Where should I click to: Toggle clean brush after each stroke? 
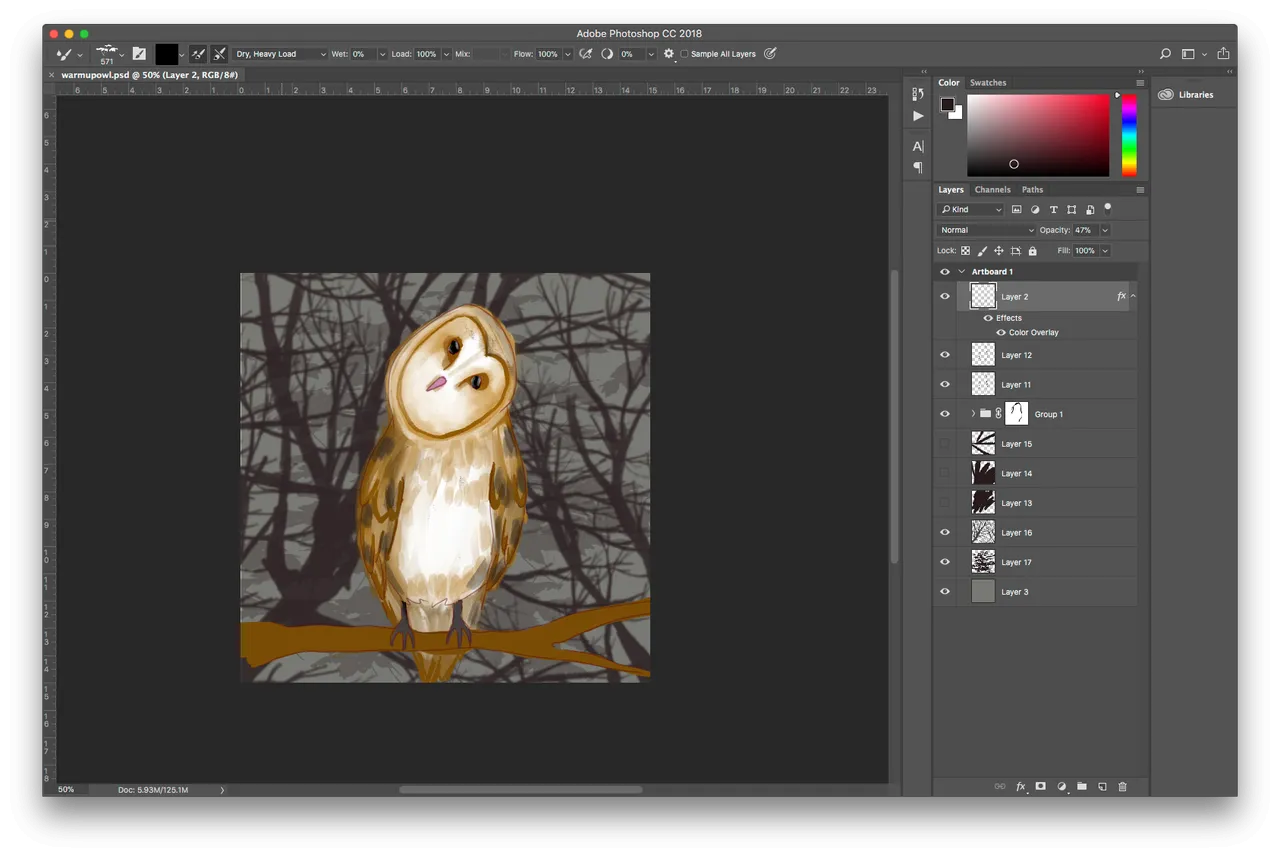point(219,54)
